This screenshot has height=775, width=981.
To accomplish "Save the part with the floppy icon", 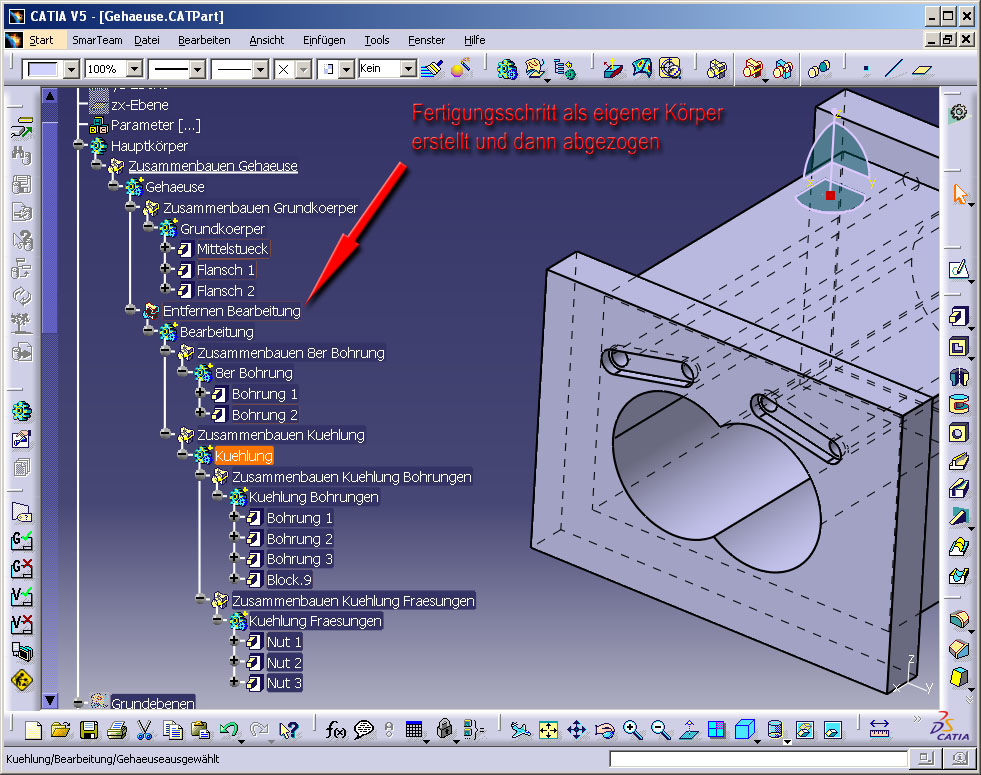I will click(x=88, y=730).
